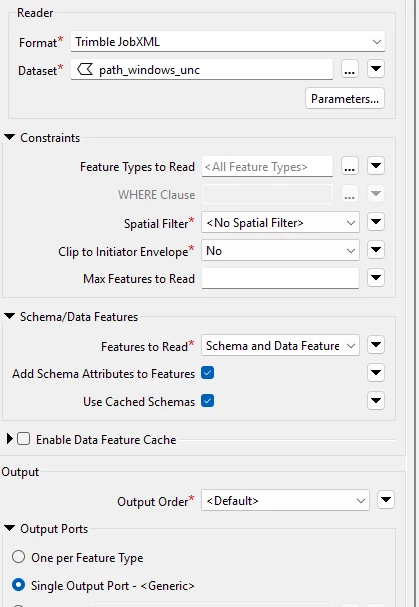This screenshot has height=607, width=419.
Task: Open Feature Types to Read arrow menu
Action: tap(376, 166)
